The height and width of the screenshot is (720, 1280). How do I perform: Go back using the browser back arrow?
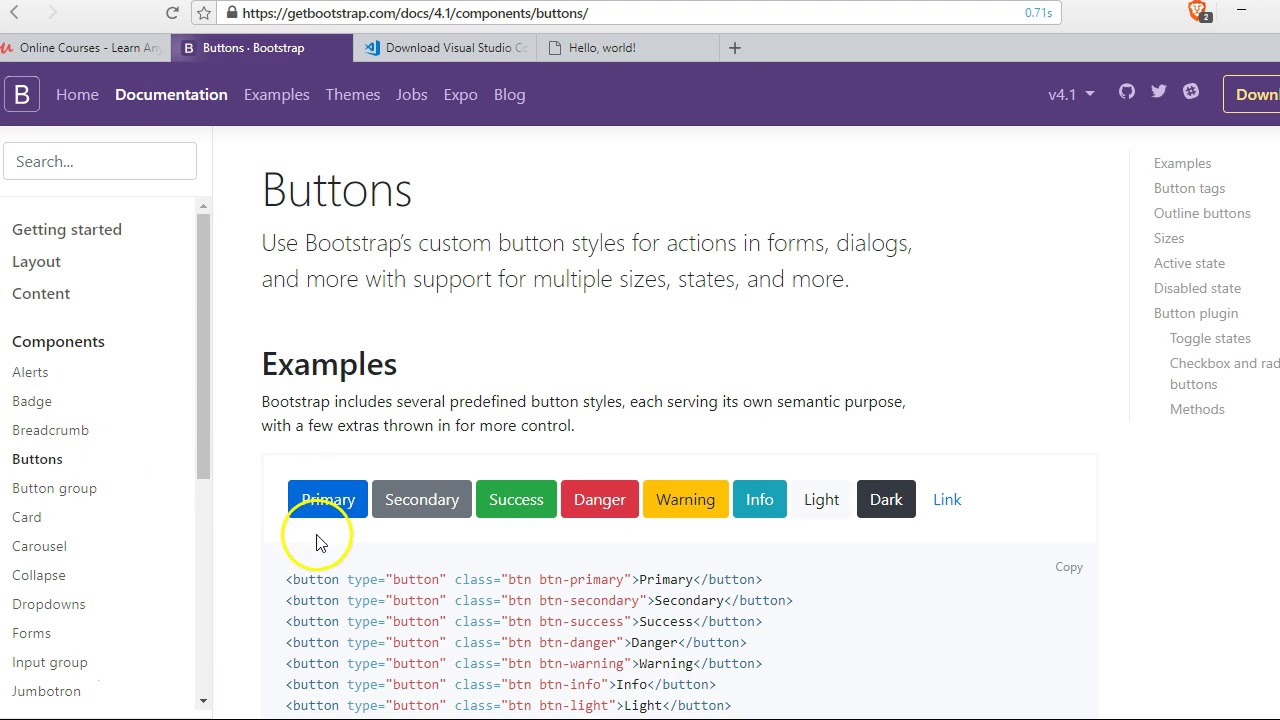pos(15,13)
